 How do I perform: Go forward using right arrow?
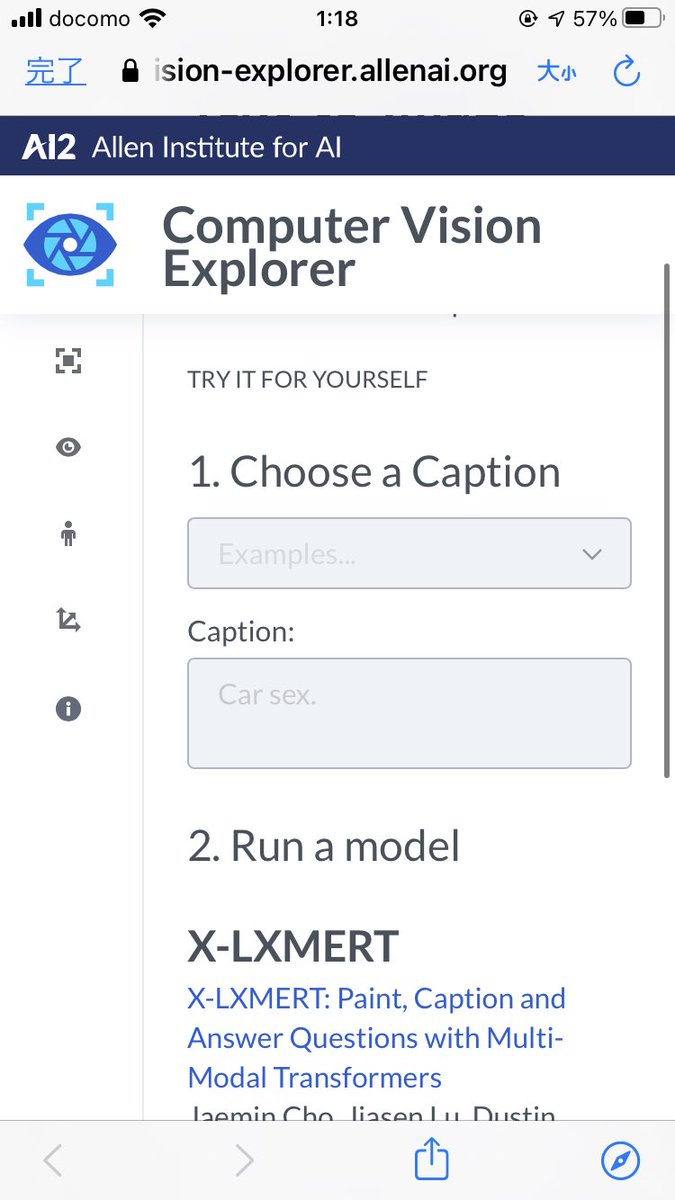(x=243, y=1160)
